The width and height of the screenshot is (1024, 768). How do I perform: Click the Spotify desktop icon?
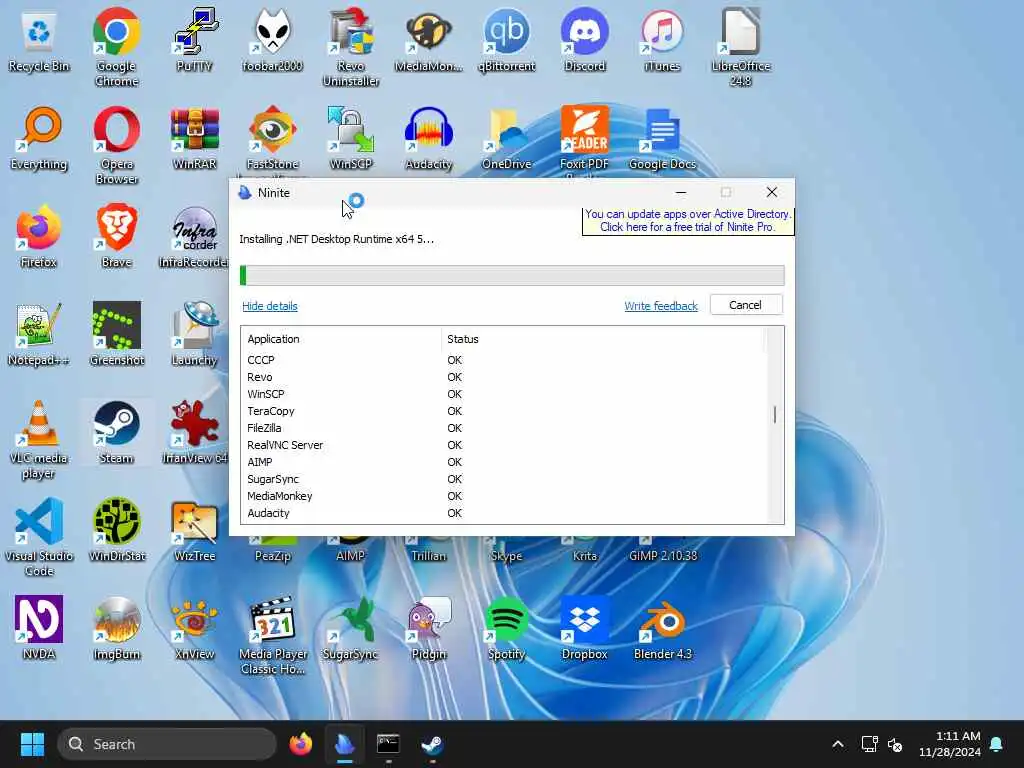[x=507, y=628]
